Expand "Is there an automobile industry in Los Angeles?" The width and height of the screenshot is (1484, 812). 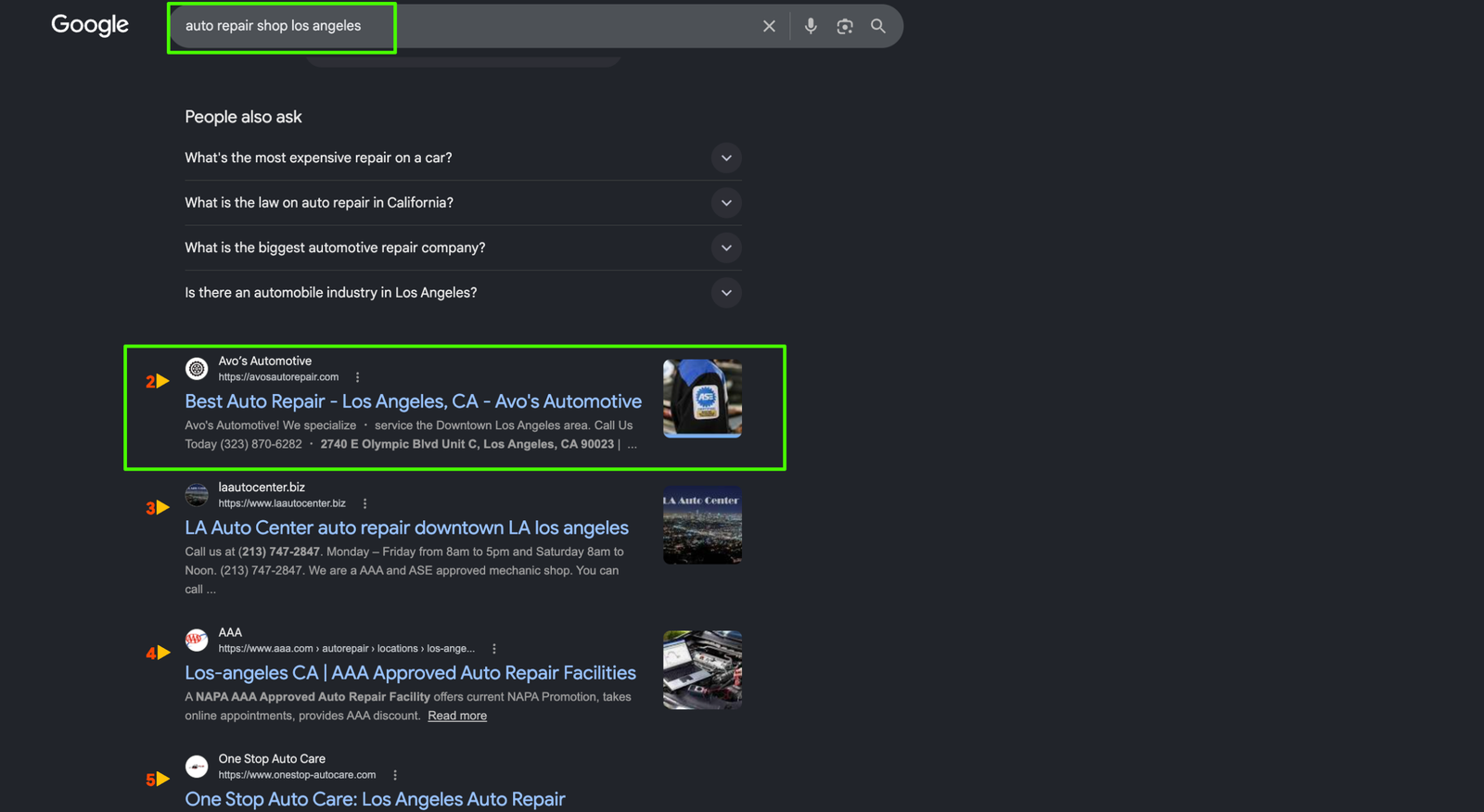463,293
